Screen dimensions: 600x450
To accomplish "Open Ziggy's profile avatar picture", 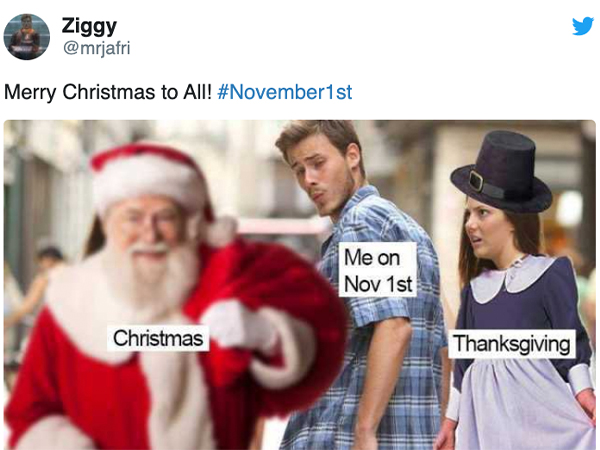I will point(27,37).
